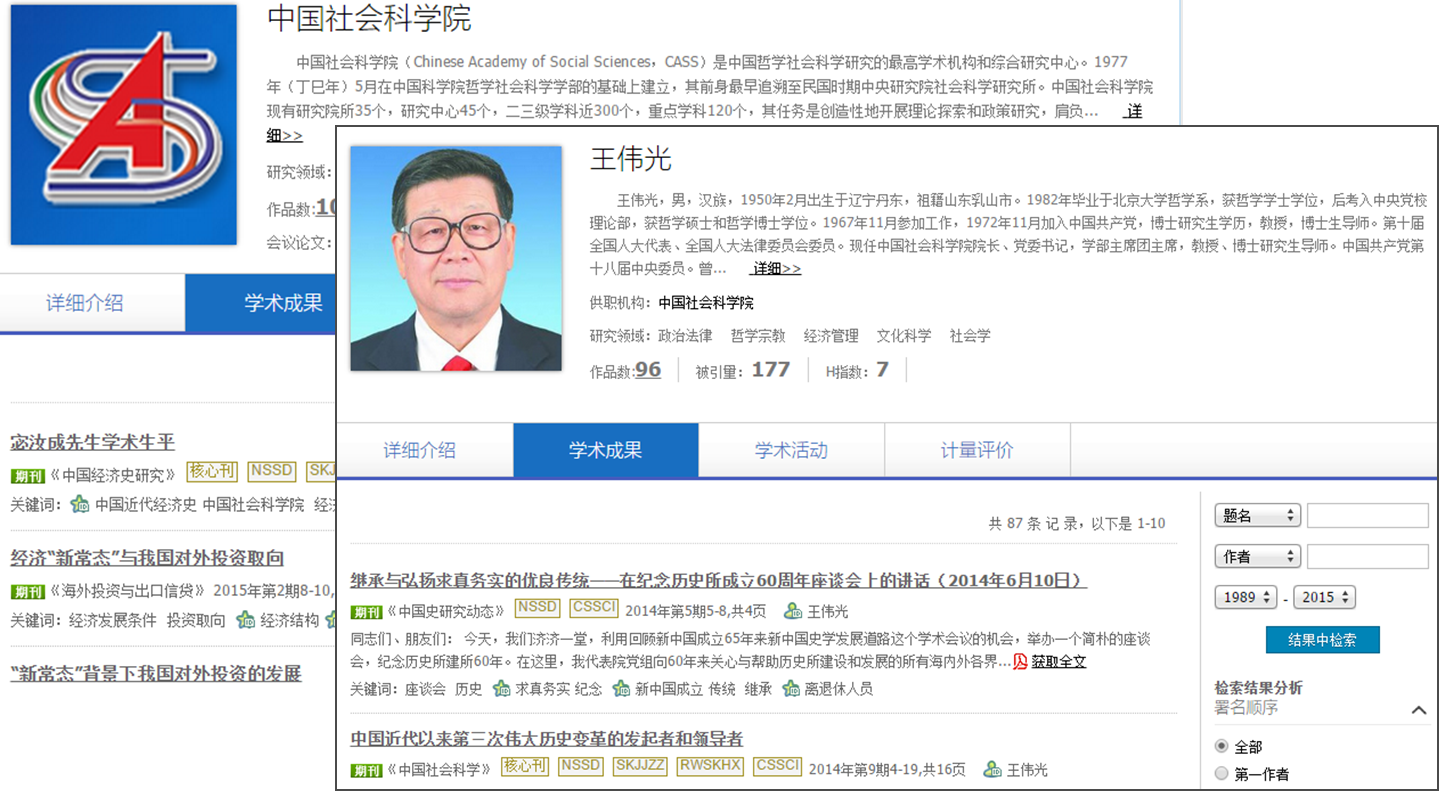Open the 计量评价 tab
The width and height of the screenshot is (1439, 791).
pos(977,450)
